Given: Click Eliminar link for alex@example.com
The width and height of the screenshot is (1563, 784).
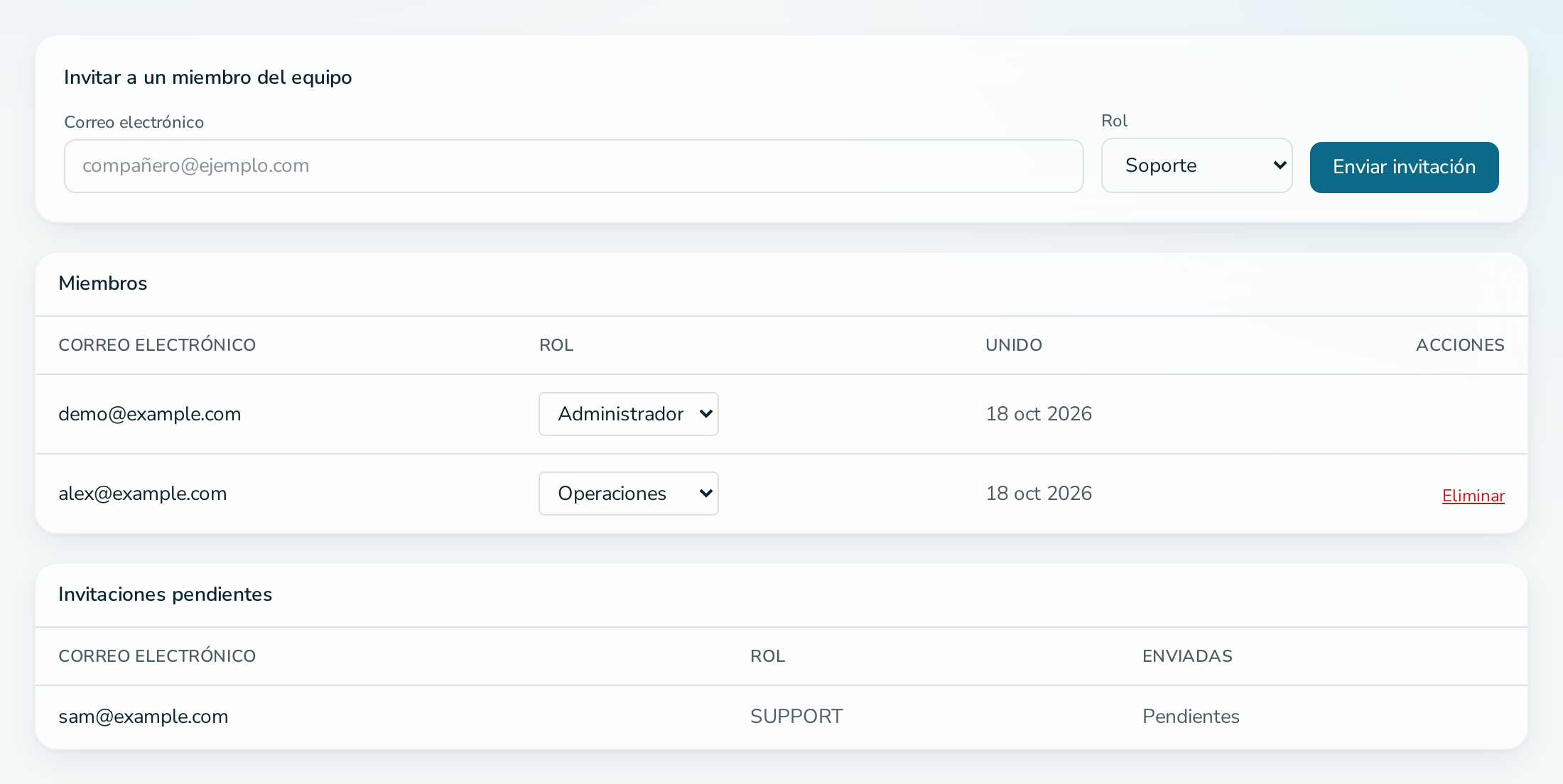Looking at the screenshot, I should 1473,496.
